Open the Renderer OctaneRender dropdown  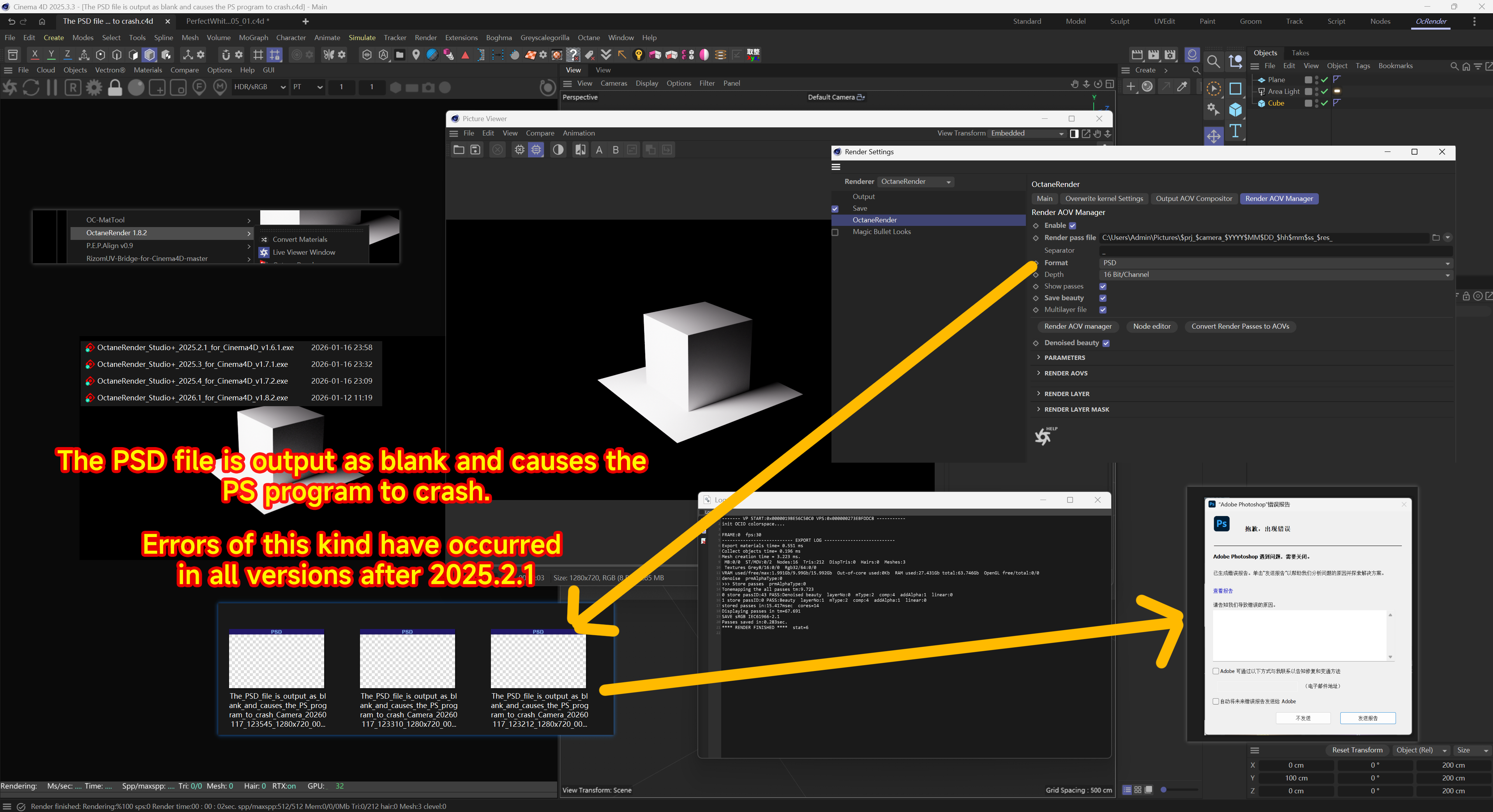(915, 182)
